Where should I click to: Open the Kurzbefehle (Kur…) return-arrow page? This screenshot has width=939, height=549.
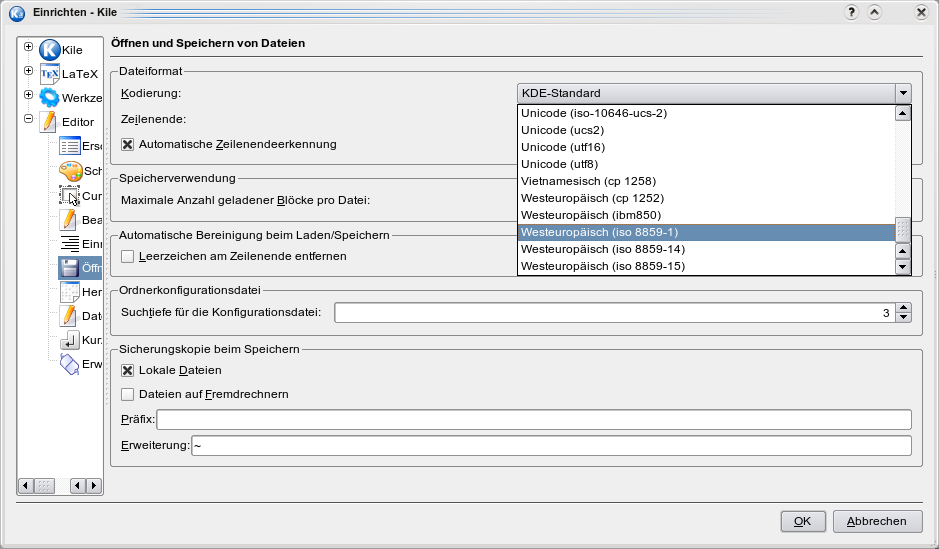pos(69,339)
